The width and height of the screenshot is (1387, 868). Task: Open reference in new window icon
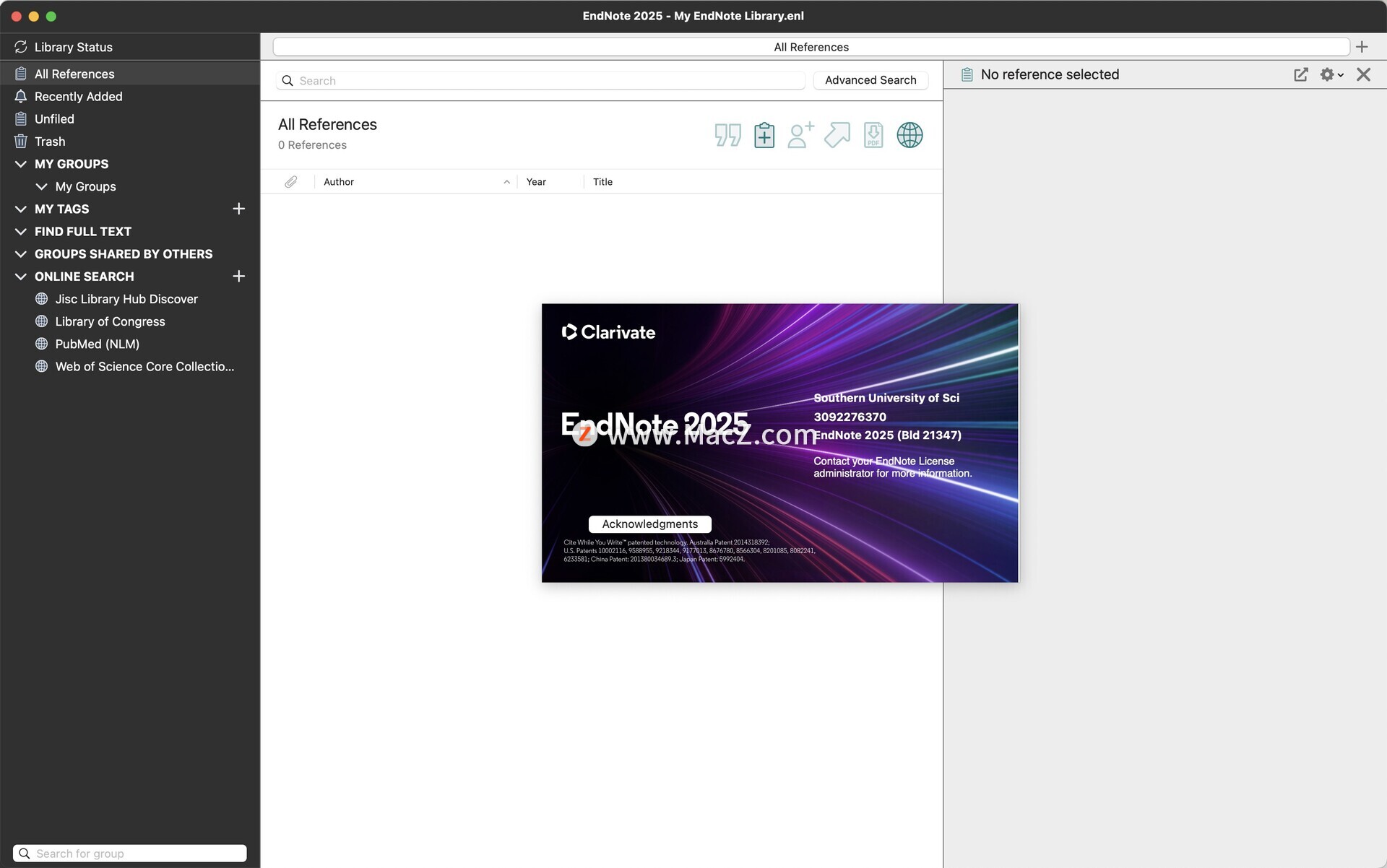tap(1300, 74)
